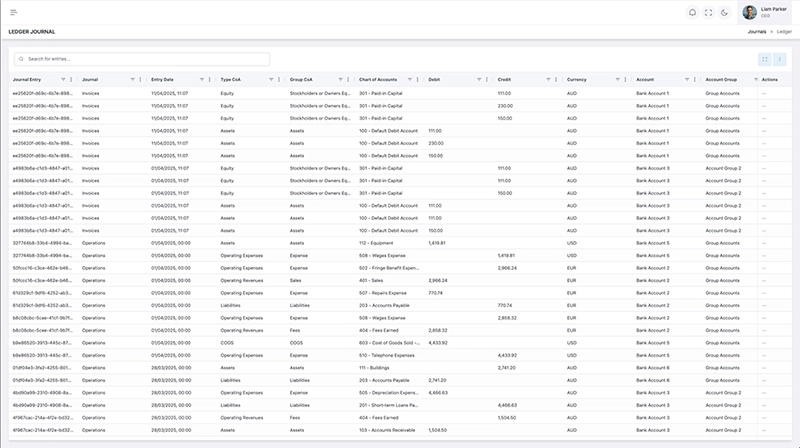
Task: Open Debit column menu
Action: pyautogui.click(x=487, y=80)
